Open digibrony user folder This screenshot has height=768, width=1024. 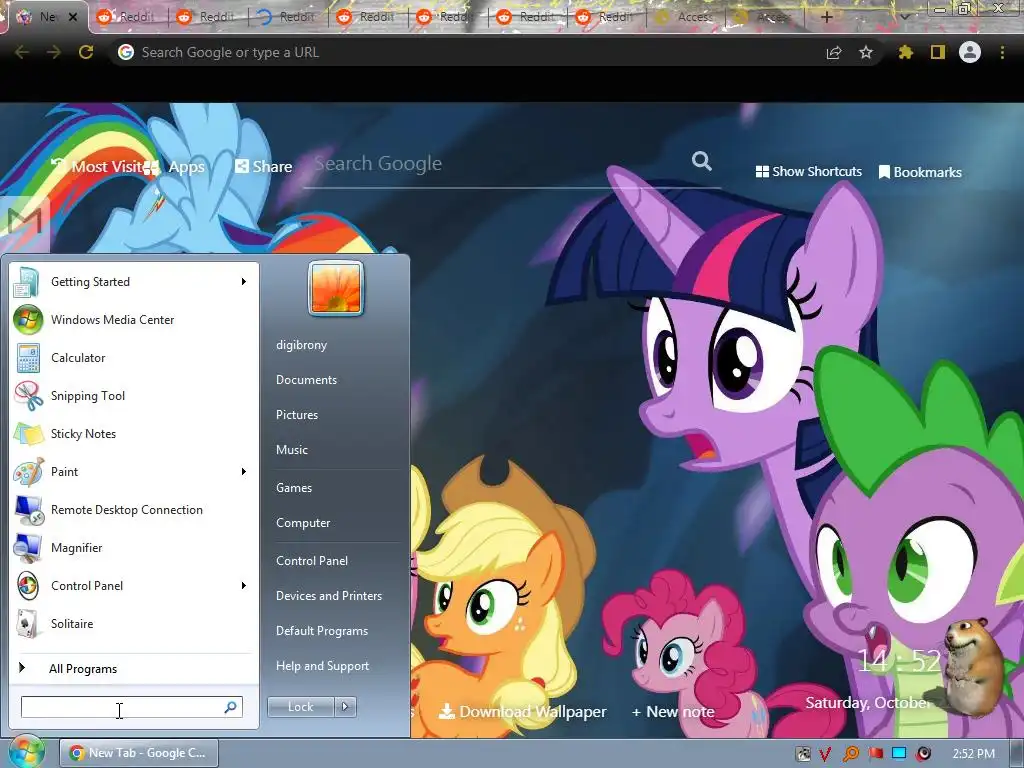(x=302, y=345)
